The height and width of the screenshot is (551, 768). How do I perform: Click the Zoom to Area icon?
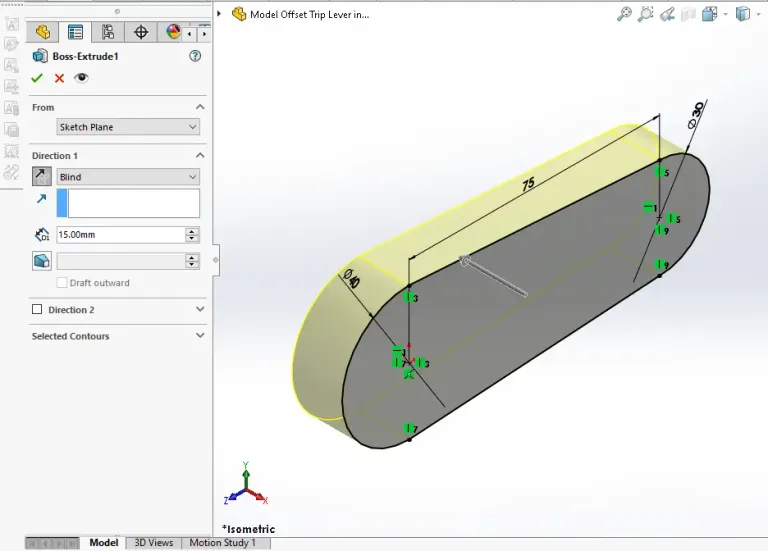(646, 14)
